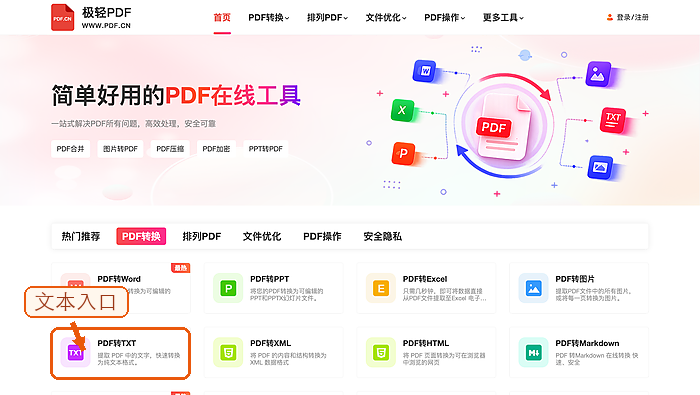Switch to the 热门推荐 tab
The image size is (700, 395).
click(81, 236)
